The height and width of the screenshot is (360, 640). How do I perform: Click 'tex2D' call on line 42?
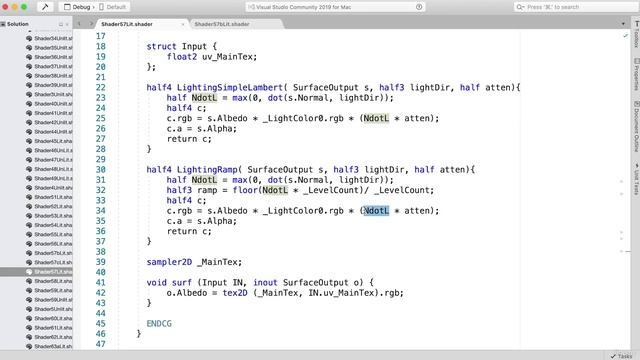pyautogui.click(x=235, y=293)
